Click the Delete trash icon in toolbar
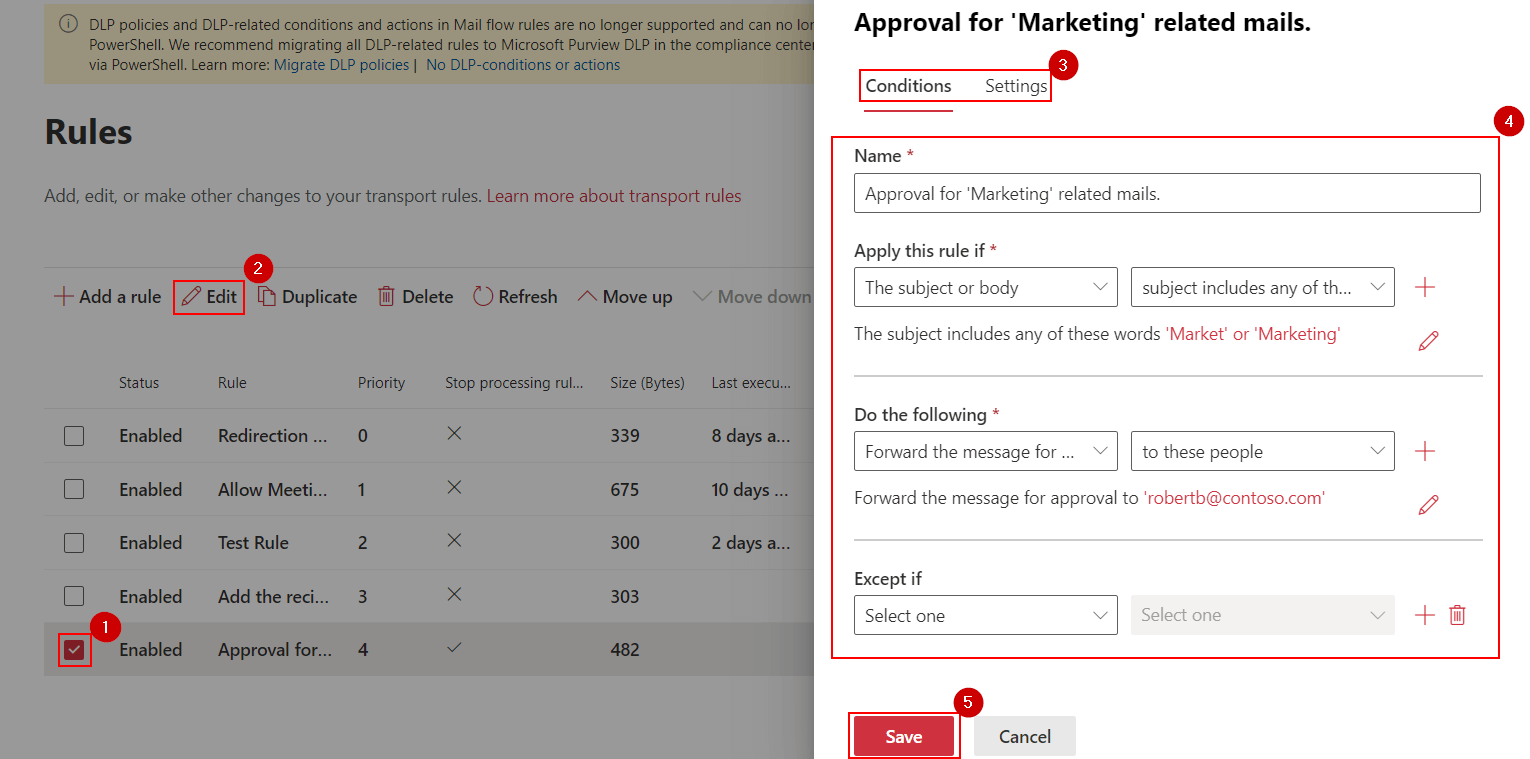1530x759 pixels. (x=386, y=297)
